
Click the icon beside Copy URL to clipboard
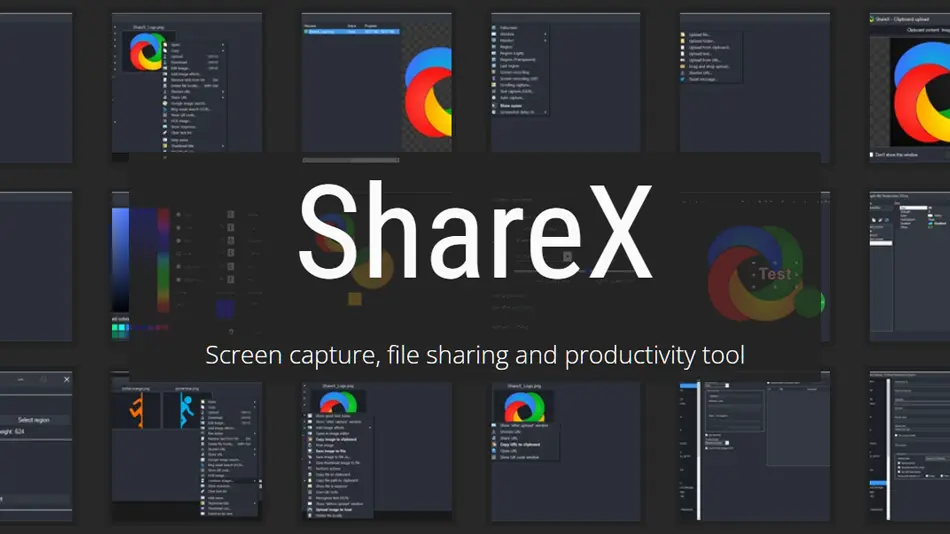coord(494,444)
